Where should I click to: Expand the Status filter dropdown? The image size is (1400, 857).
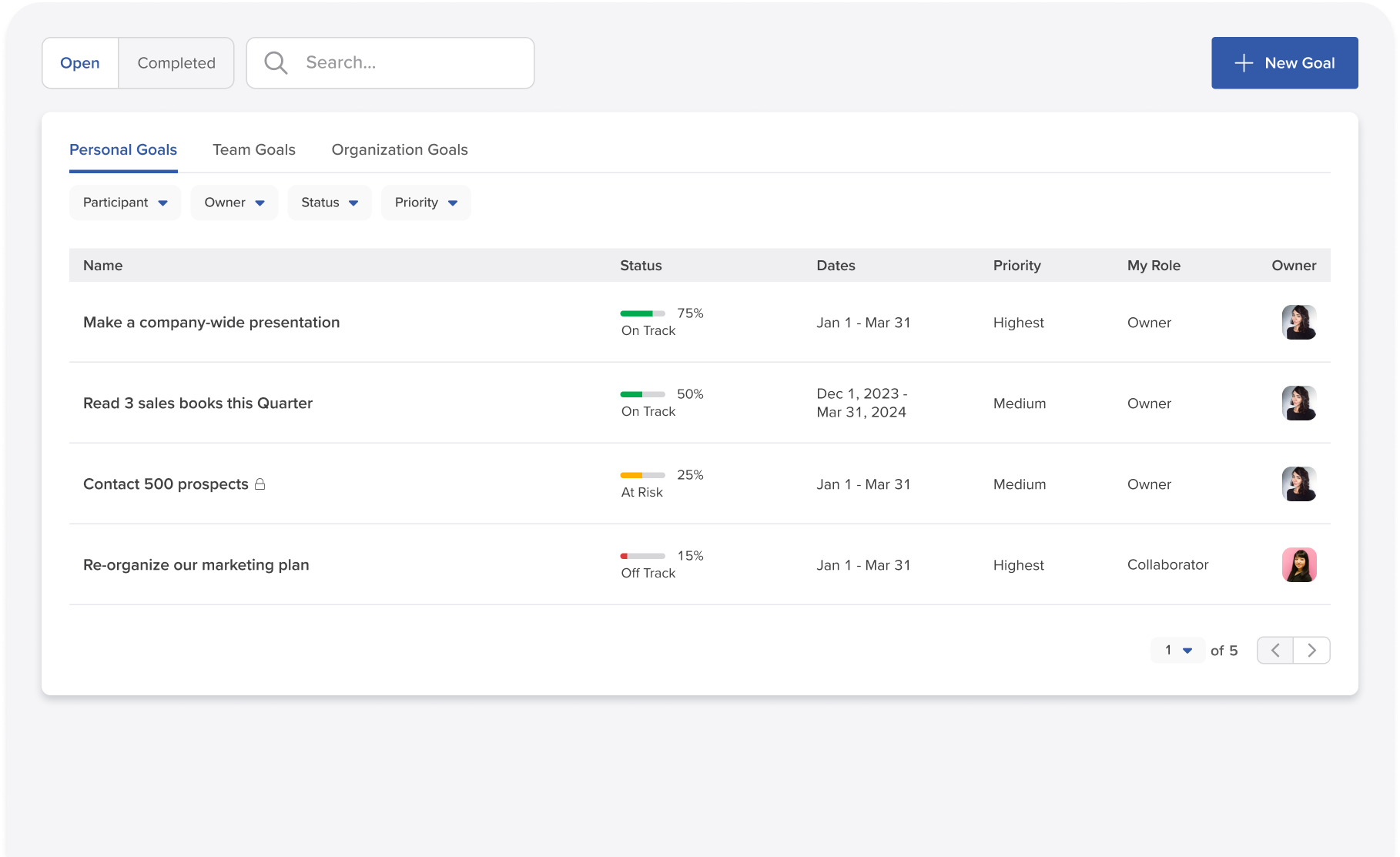click(330, 203)
